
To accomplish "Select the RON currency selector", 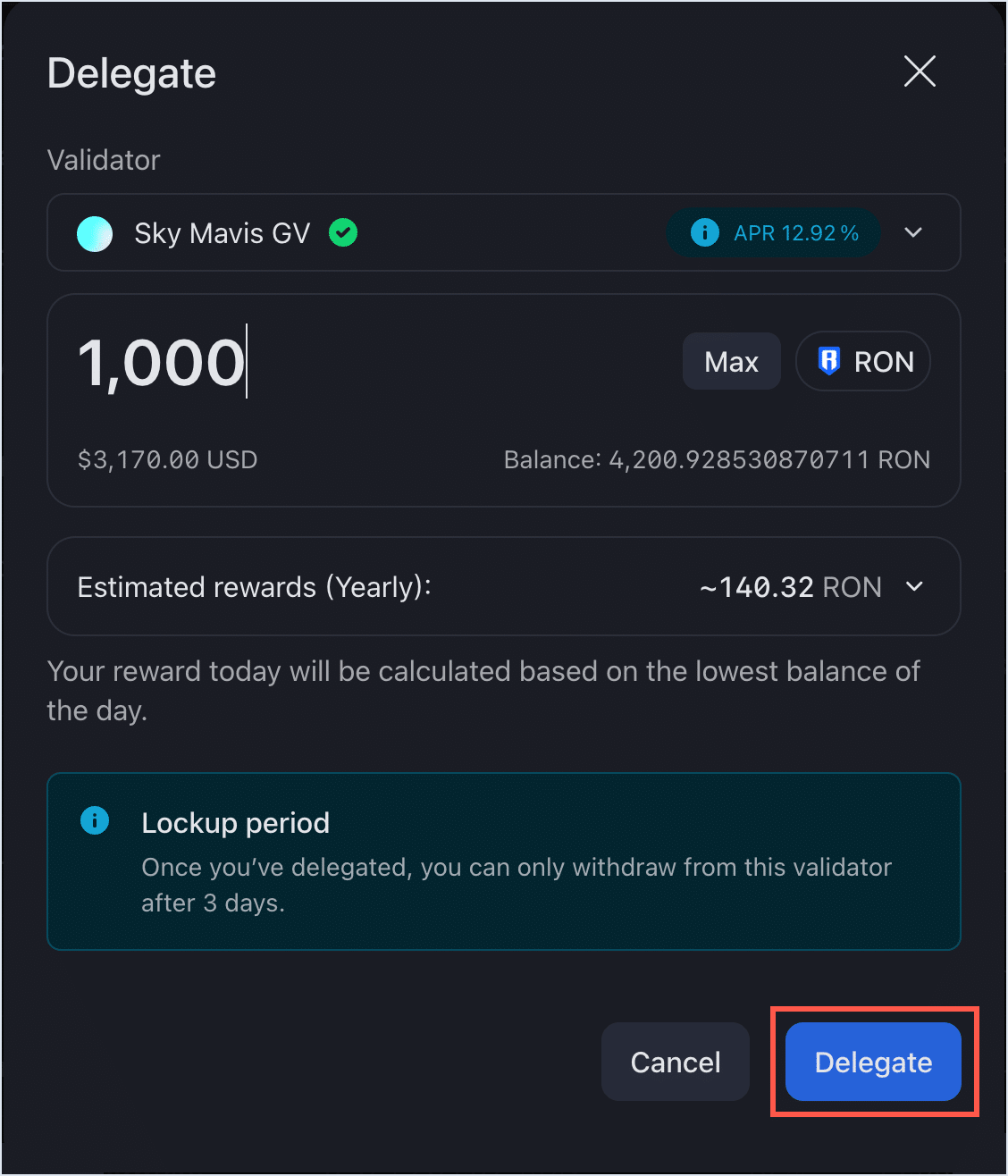I will (862, 361).
